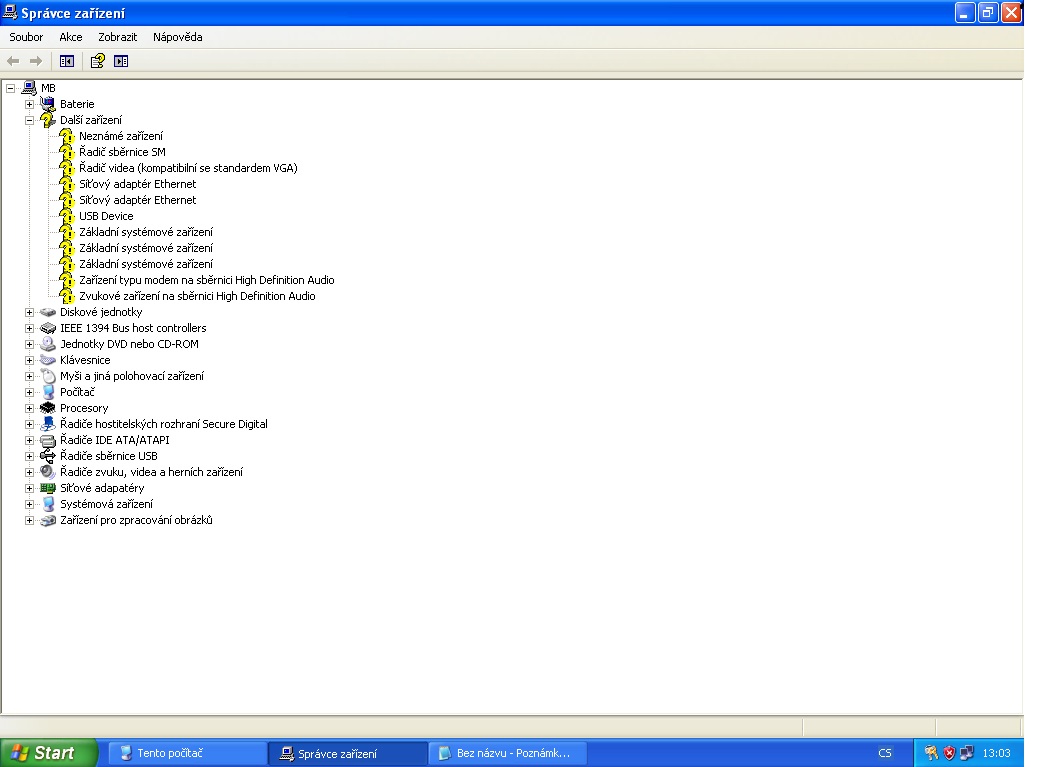
Task: Click the Forward arrow toolbar icon
Action: coord(36,61)
